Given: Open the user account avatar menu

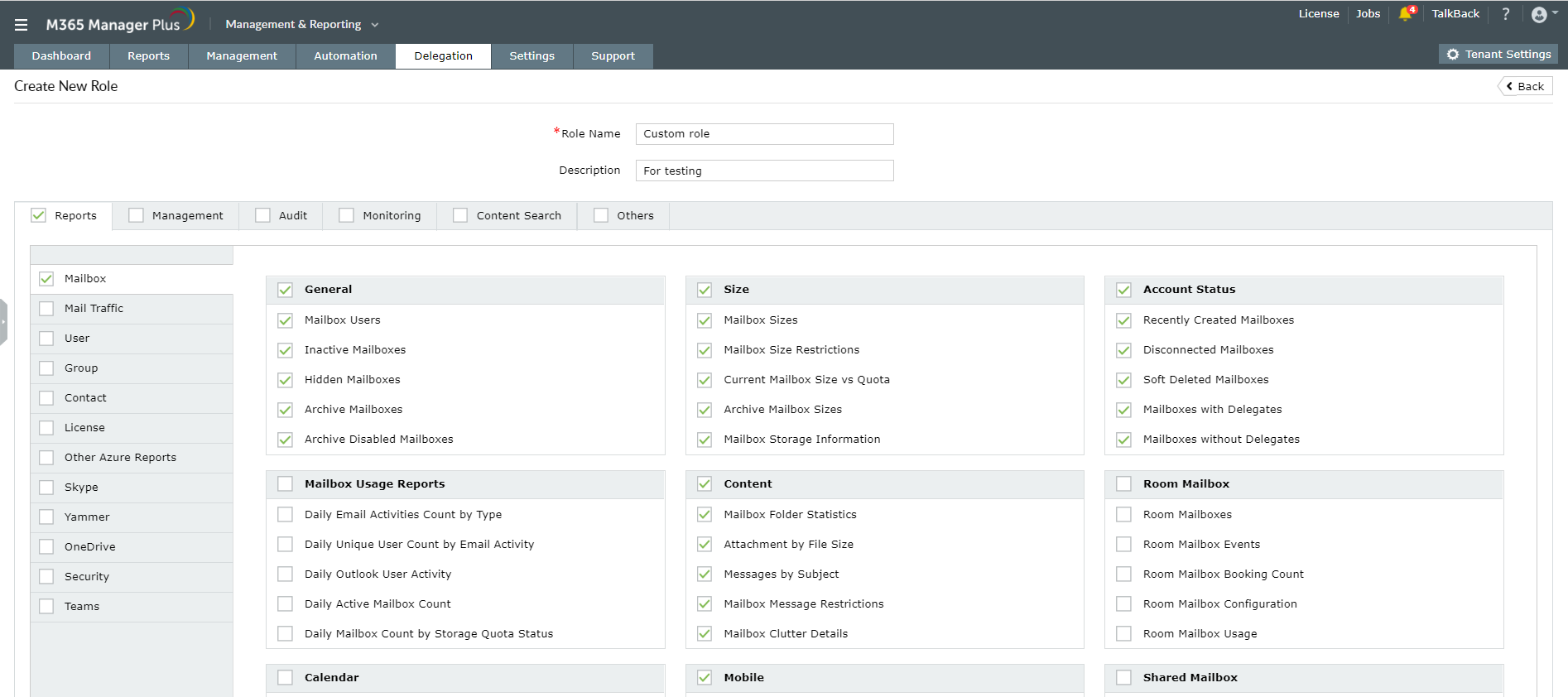Looking at the screenshot, I should 1540,15.
